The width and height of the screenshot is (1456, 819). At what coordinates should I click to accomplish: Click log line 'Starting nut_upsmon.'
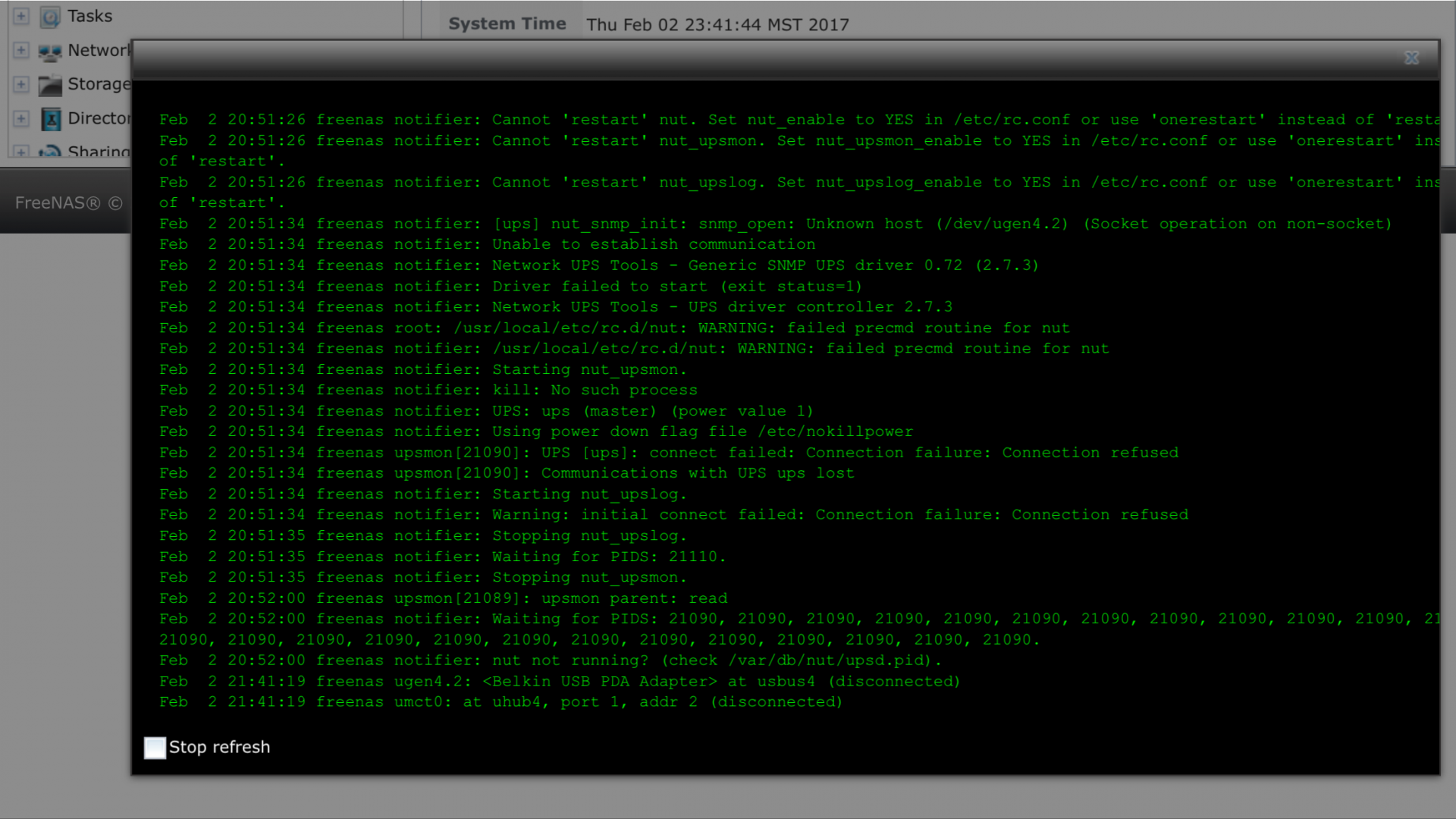[x=423, y=369]
